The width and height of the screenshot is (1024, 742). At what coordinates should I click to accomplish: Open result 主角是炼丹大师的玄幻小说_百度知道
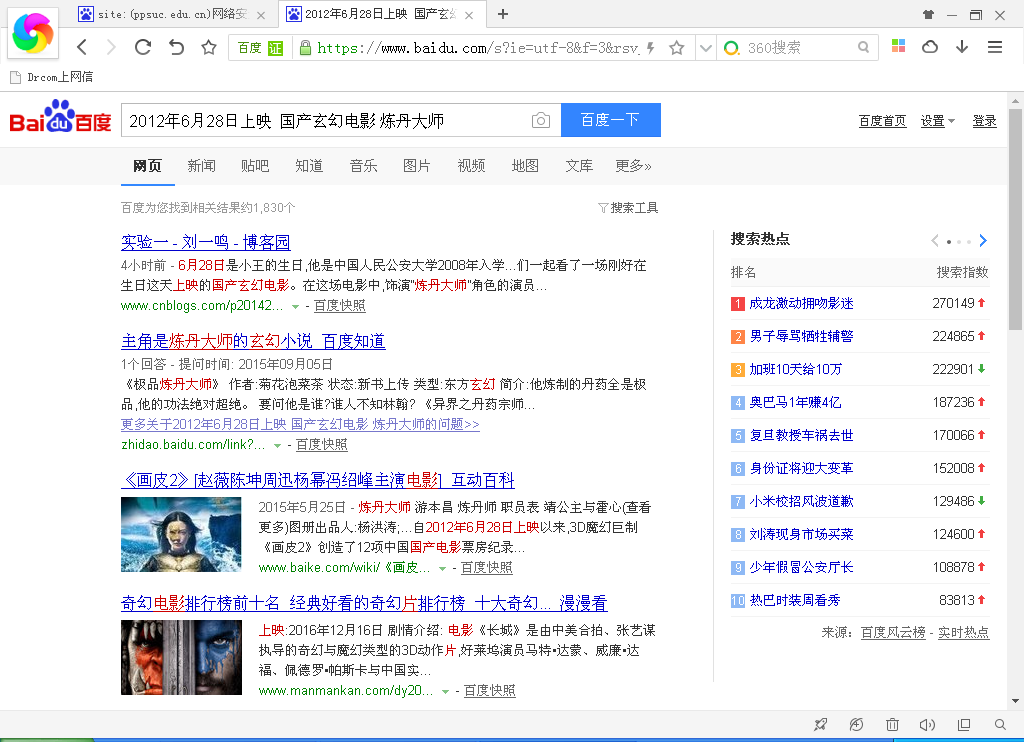tap(253, 341)
